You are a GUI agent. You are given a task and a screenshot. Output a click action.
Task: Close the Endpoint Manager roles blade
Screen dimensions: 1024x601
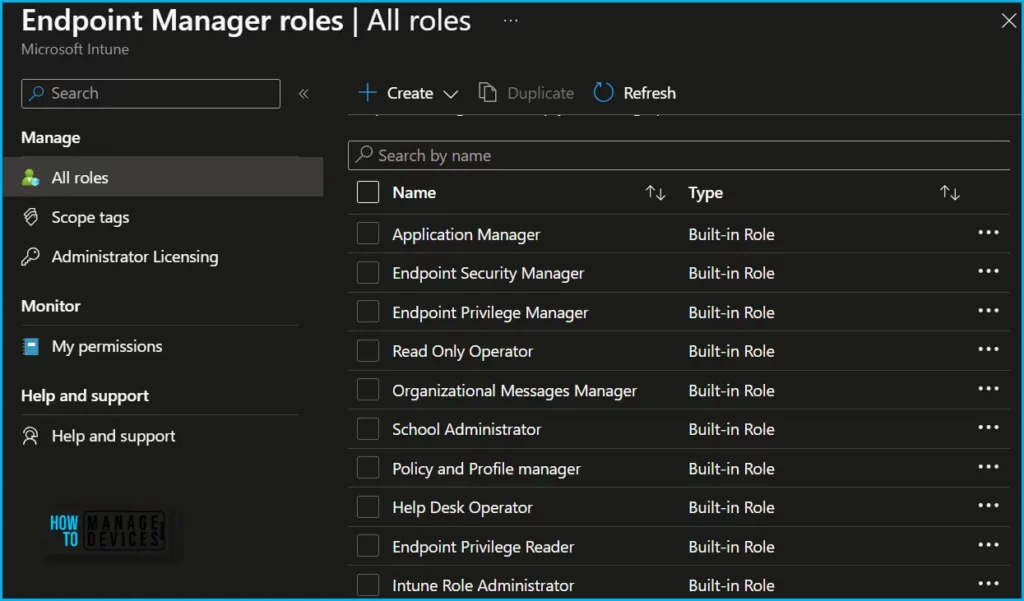coord(1009,21)
